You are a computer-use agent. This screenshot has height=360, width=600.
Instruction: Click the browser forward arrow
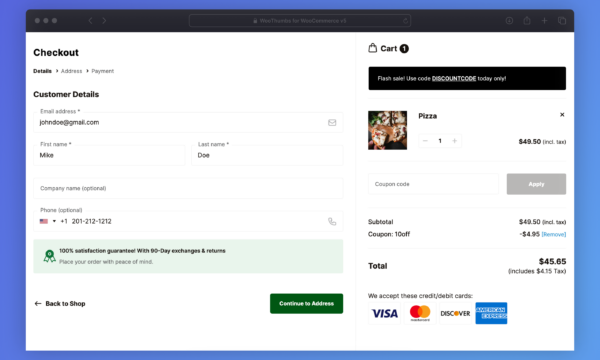click(x=104, y=21)
